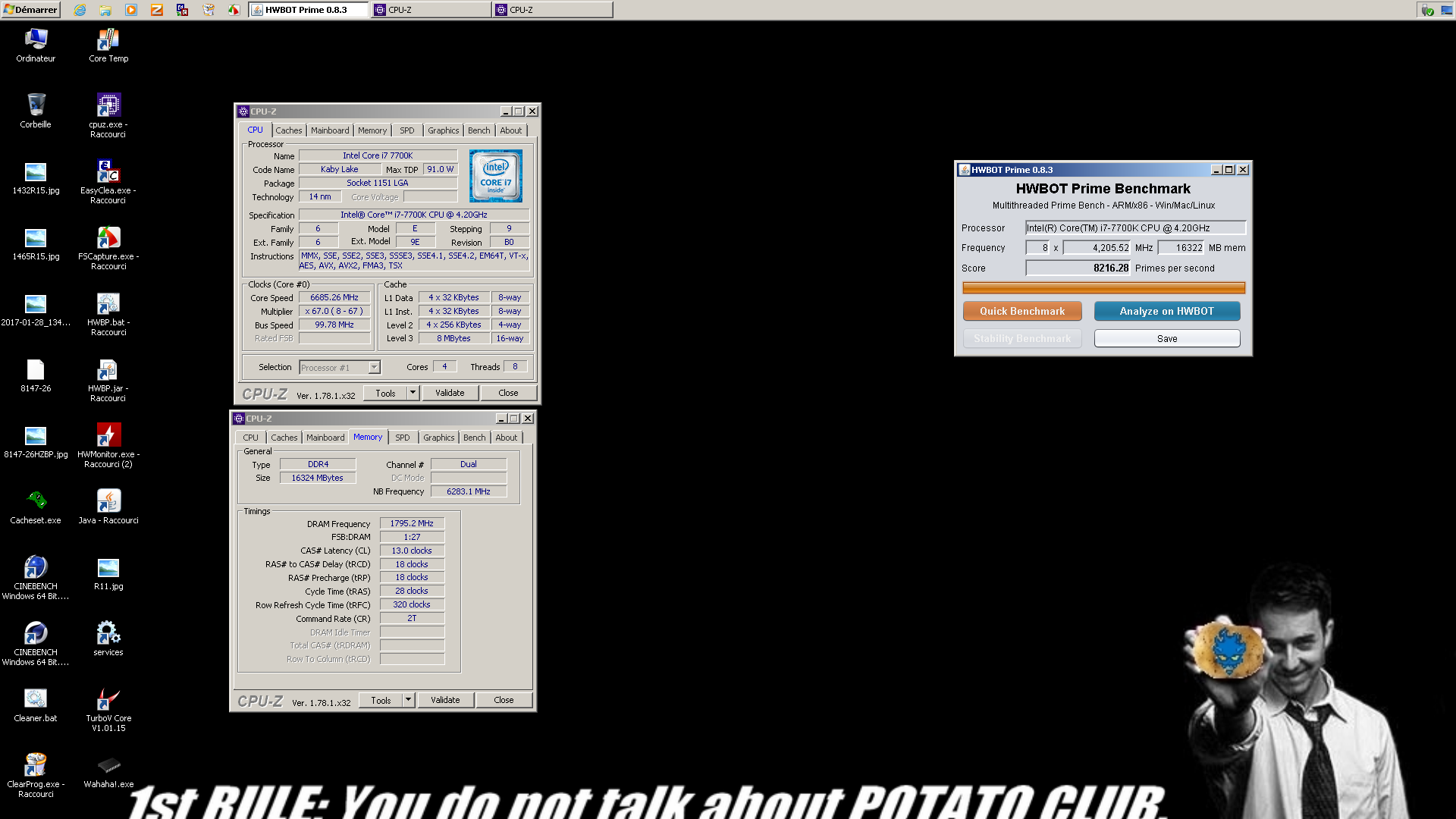The image size is (1456, 819).
Task: Open Mainboard tab in upper CPU-Z
Action: coord(330,130)
